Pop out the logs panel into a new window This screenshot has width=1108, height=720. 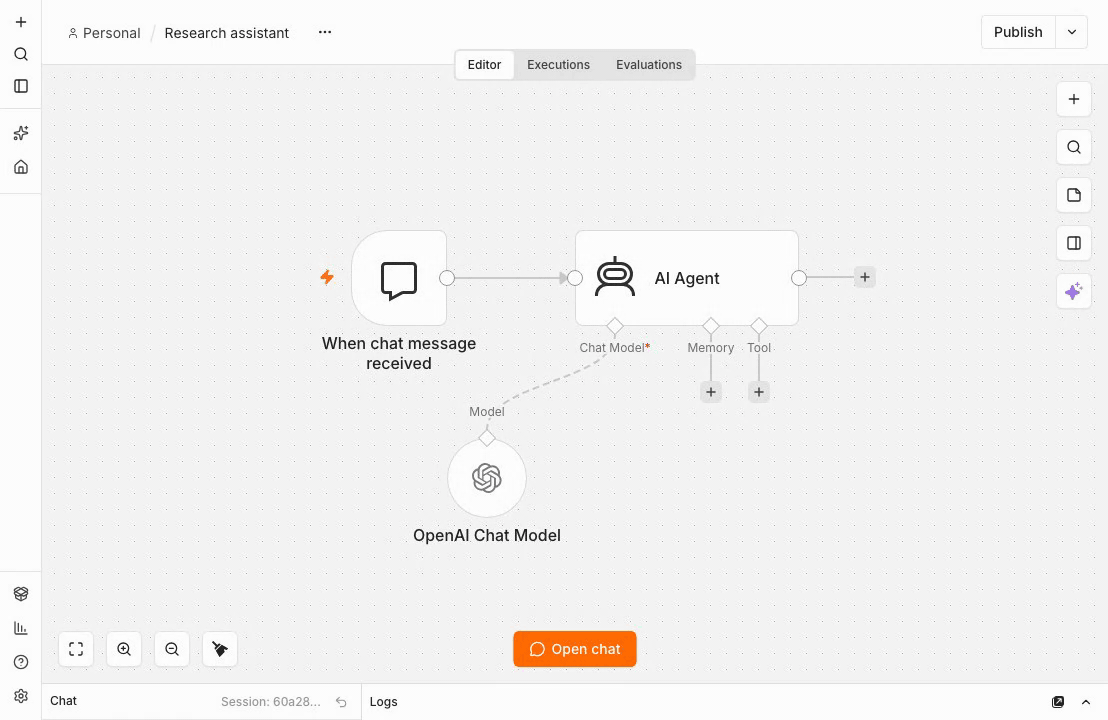coord(1058,702)
